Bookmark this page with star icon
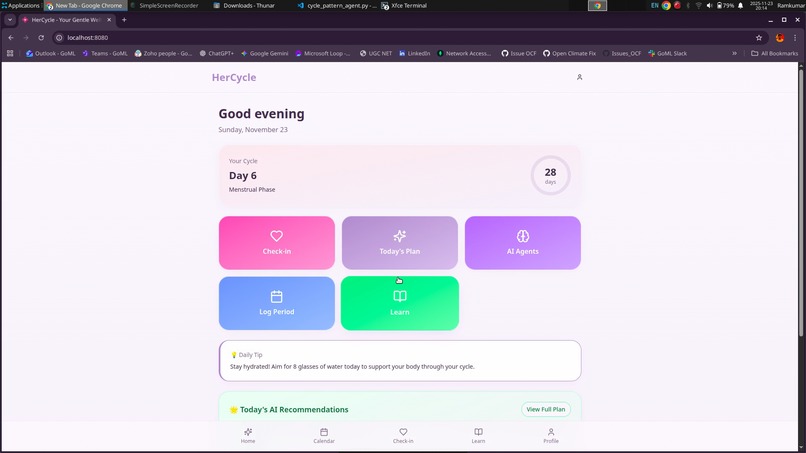 pyautogui.click(x=759, y=38)
